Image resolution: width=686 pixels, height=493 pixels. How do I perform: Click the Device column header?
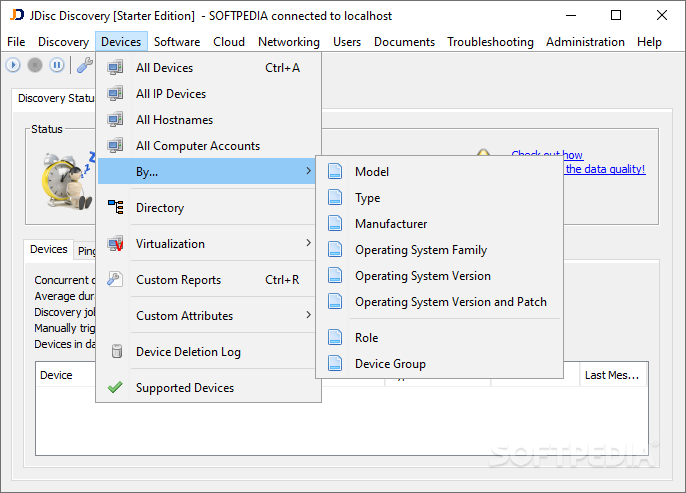click(x=66, y=375)
